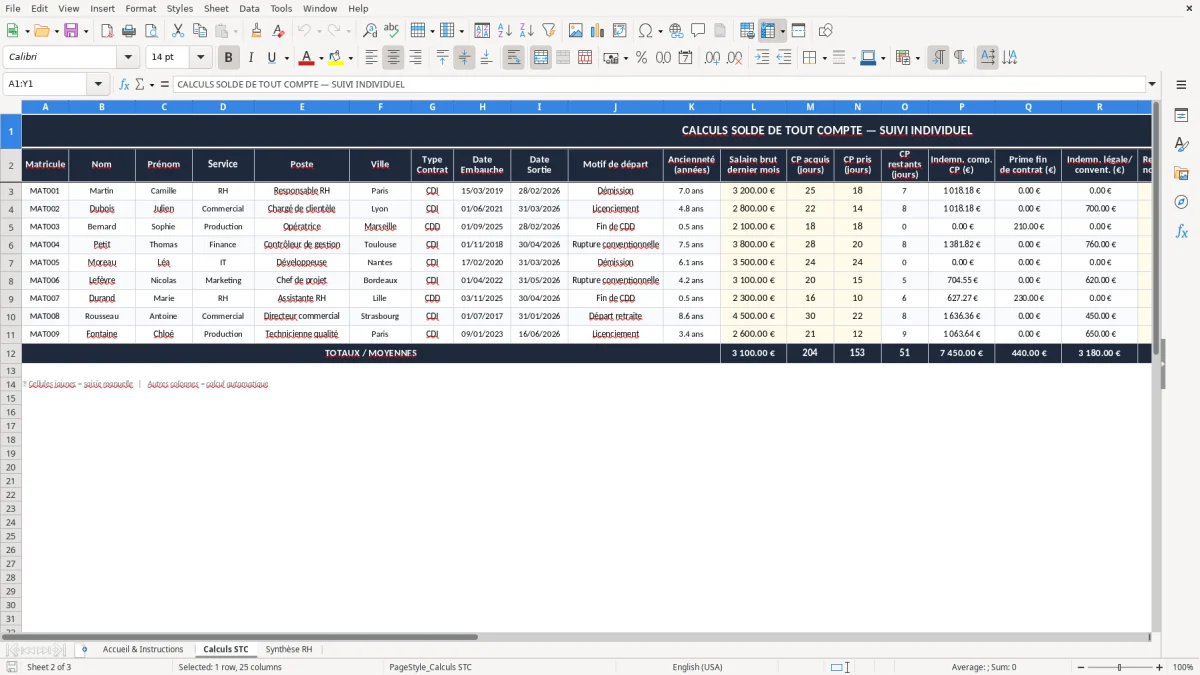Open the background color dropdown arrow
The image size is (1200, 675).
pyautogui.click(x=350, y=58)
